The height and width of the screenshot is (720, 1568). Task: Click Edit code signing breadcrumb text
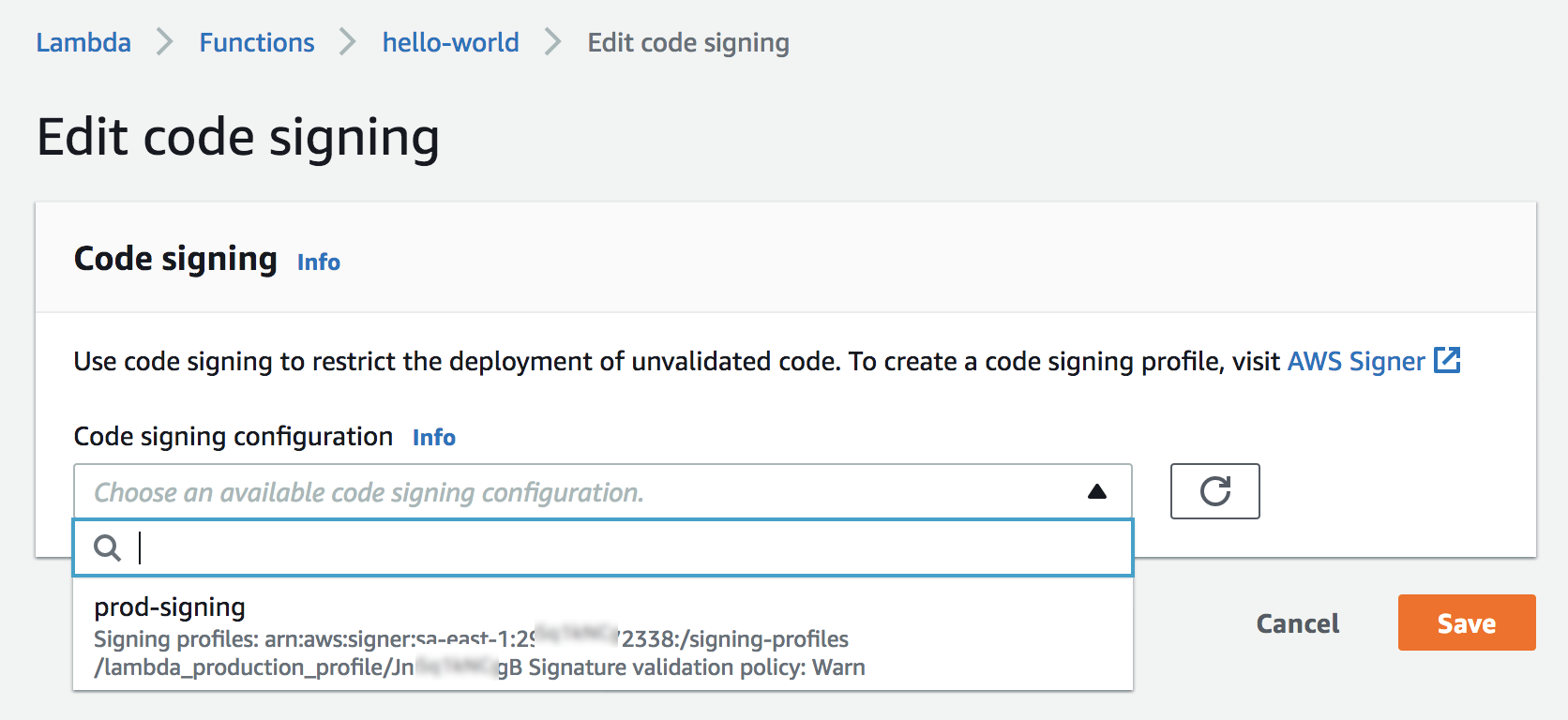pos(687,43)
